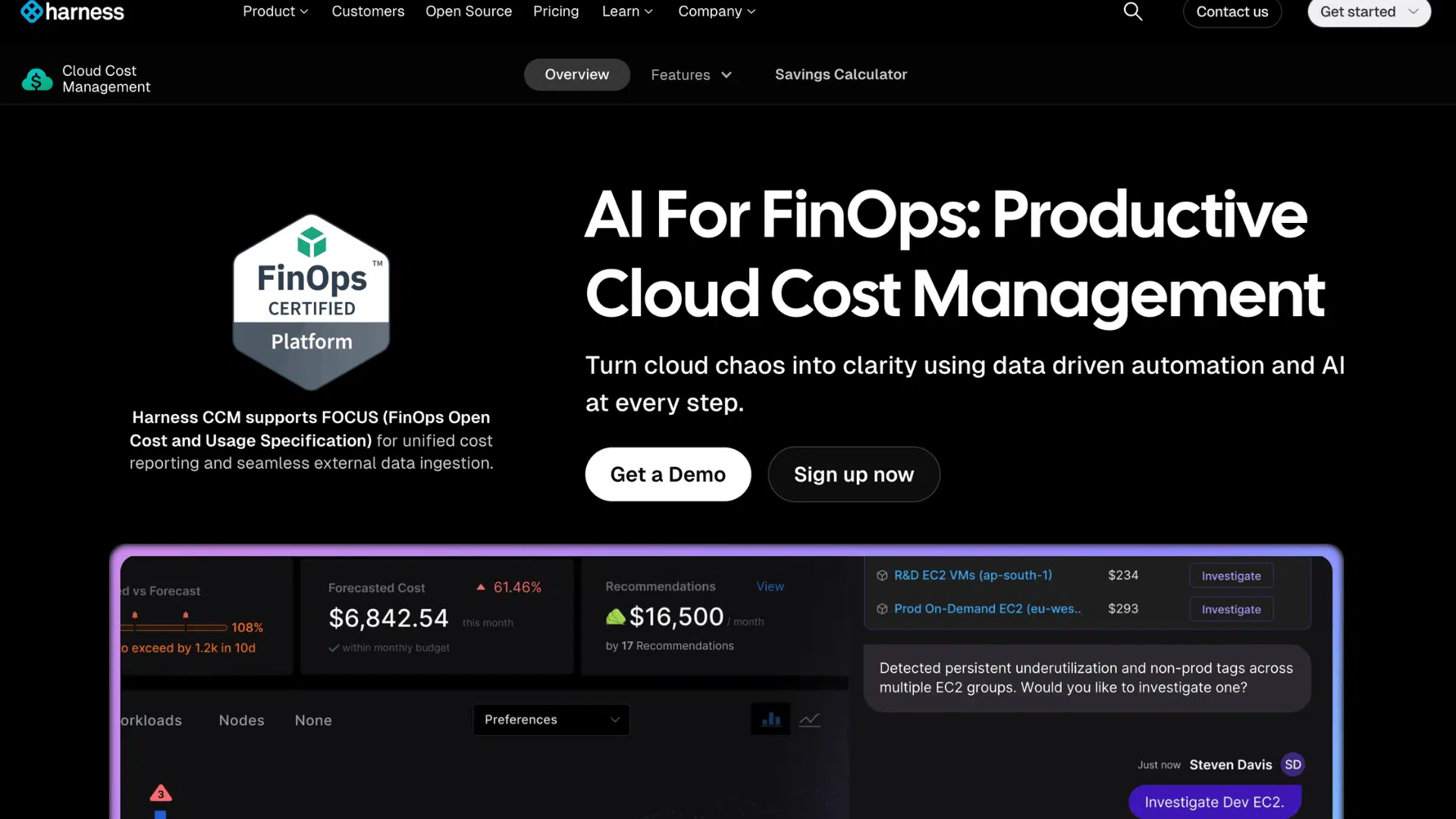
Task: Click the cube icon beside R&D EC2 VMs
Action: pos(882,575)
